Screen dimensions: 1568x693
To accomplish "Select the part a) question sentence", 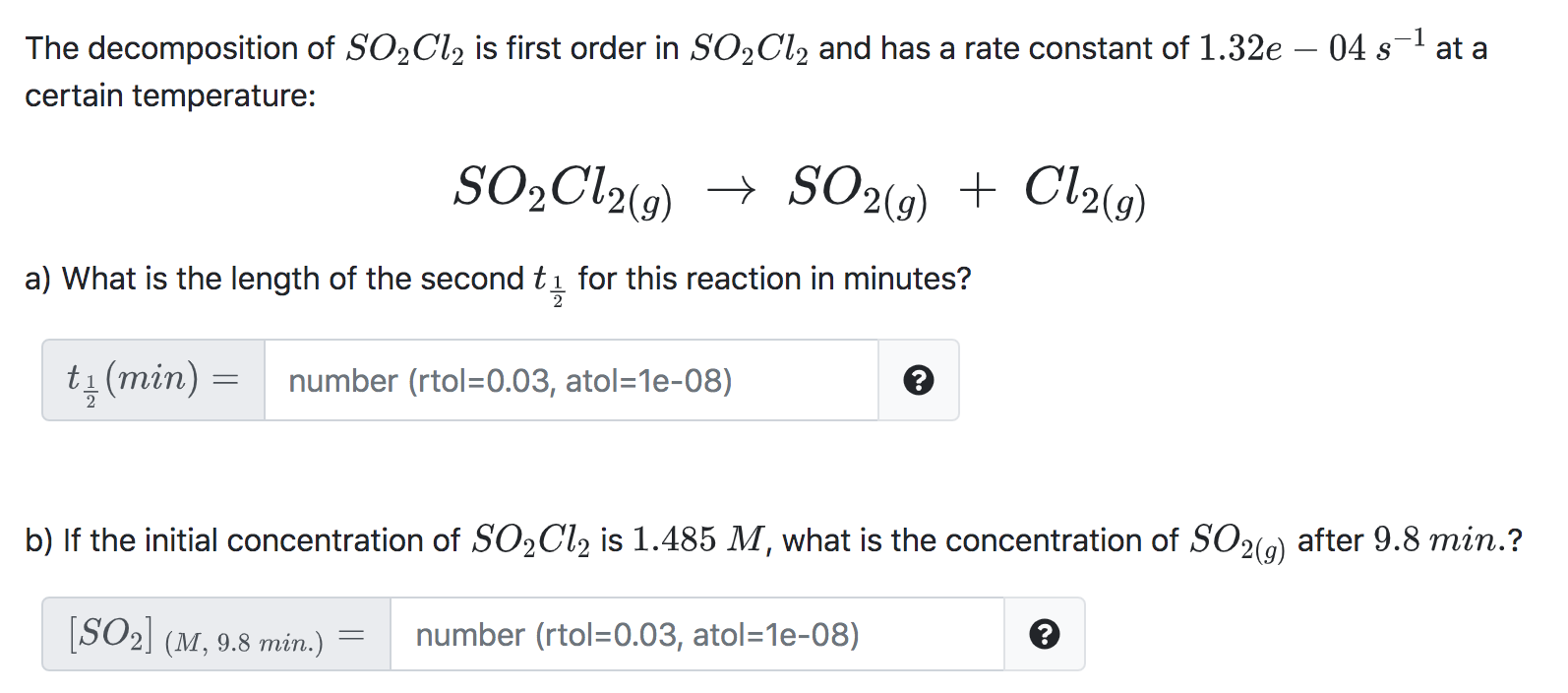I will click(x=498, y=282).
